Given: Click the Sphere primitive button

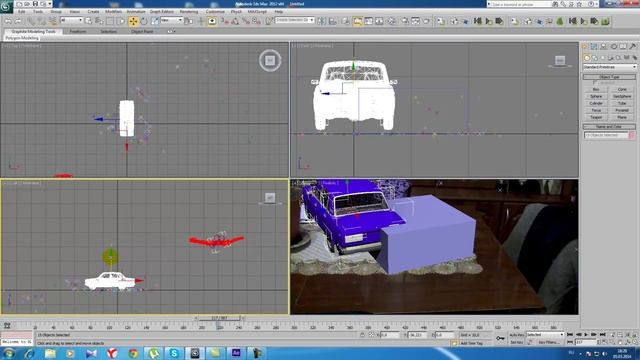Looking at the screenshot, I should pyautogui.click(x=596, y=96).
